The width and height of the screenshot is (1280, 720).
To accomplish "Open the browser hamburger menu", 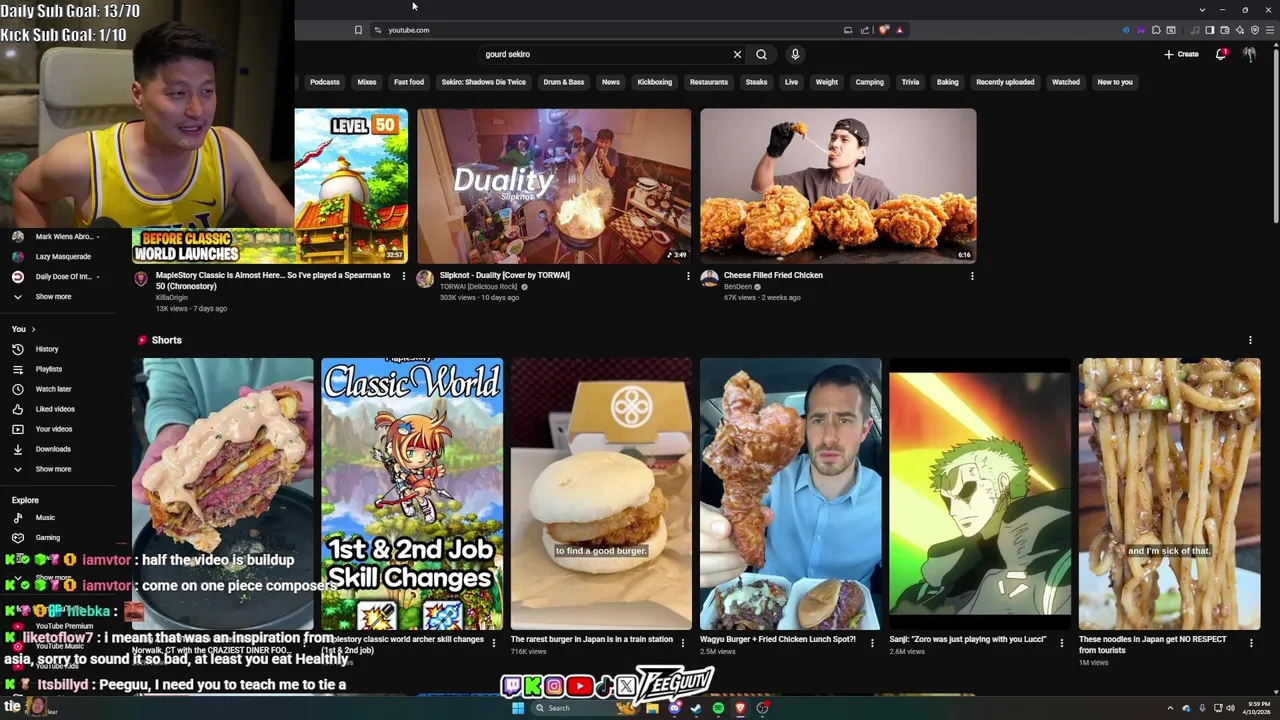I will click(1270, 30).
